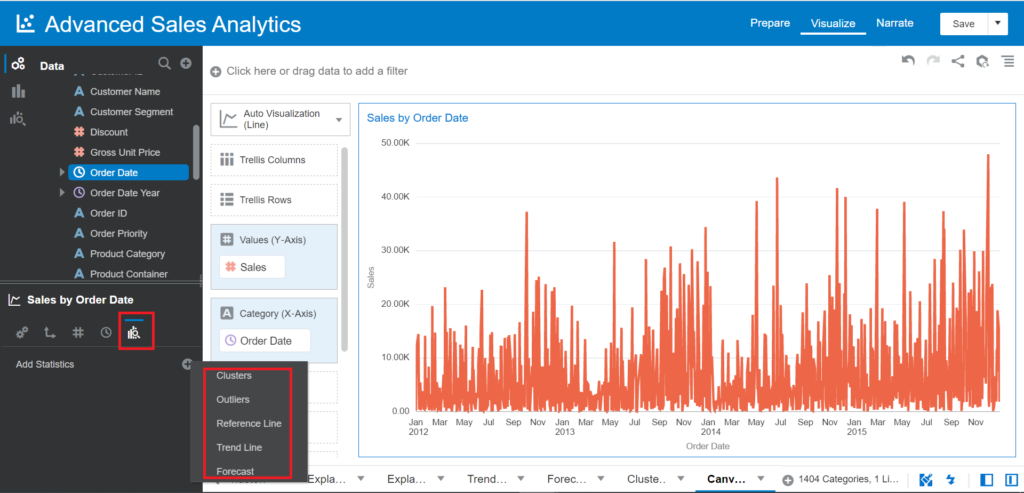Open Axis properties arrows tab
Image resolution: width=1024 pixels, height=493 pixels.
(50, 333)
